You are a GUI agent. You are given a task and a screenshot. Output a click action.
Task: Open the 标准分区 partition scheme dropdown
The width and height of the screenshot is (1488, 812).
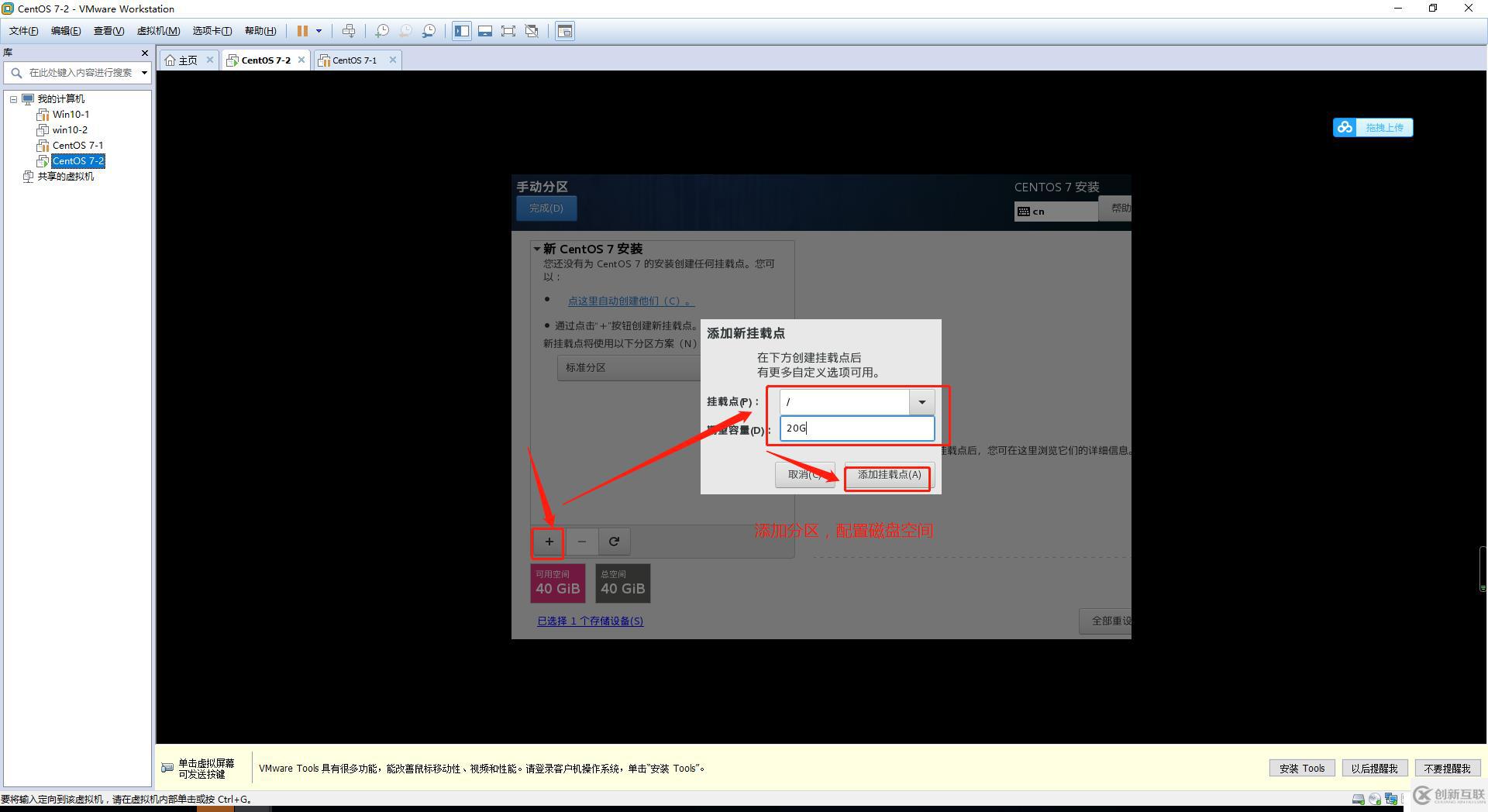point(629,368)
